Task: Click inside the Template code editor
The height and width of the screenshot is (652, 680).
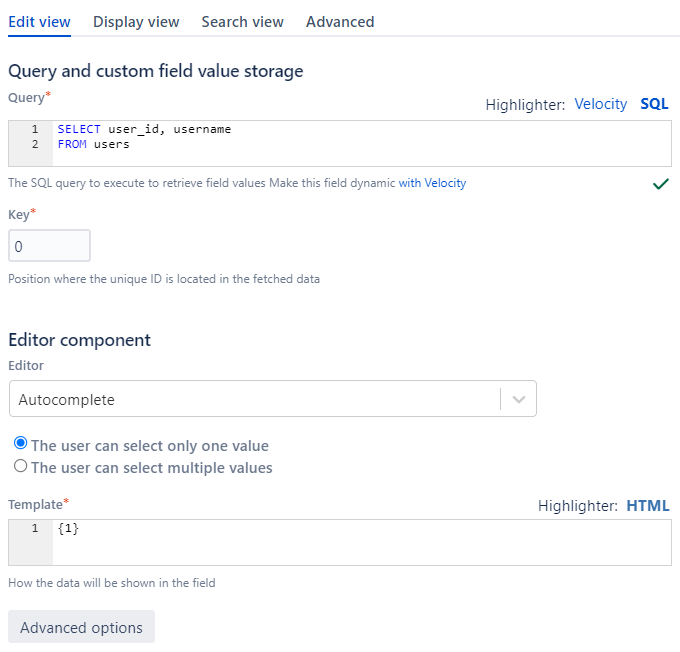Action: (x=360, y=542)
